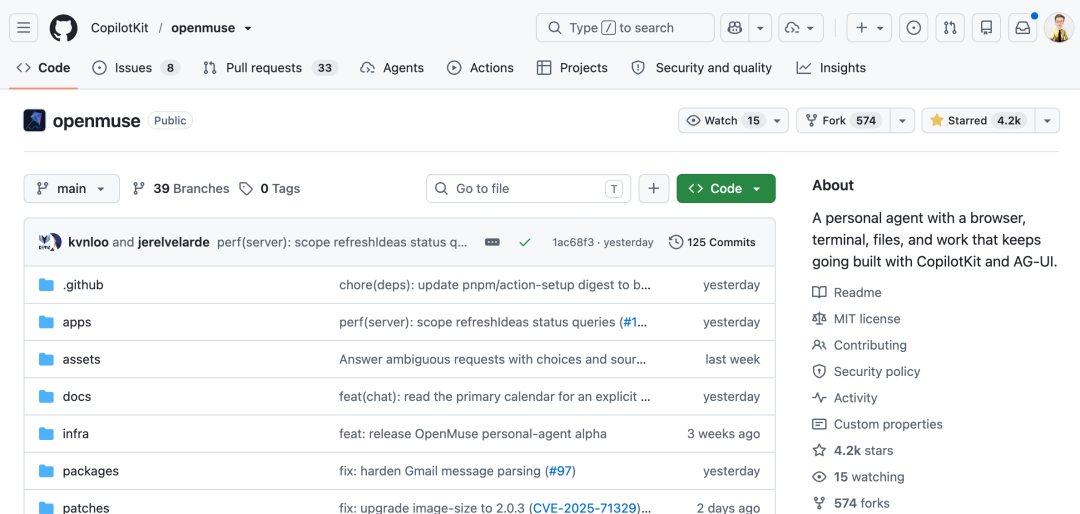Switch to the Actions tab
The width and height of the screenshot is (1080, 514).
coord(480,68)
